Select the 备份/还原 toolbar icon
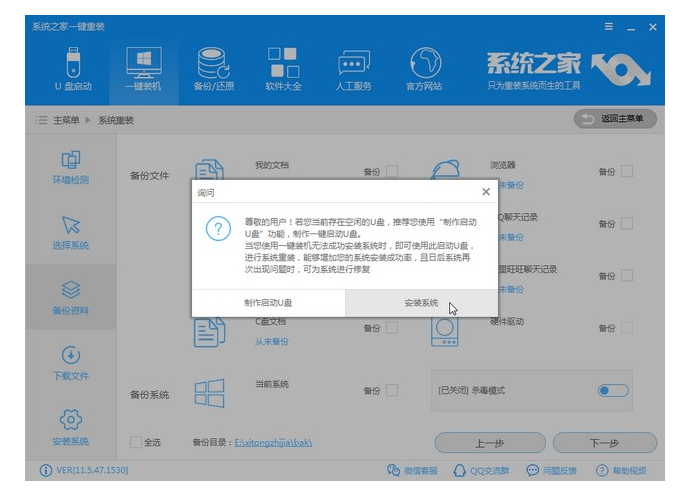Screen dimensions: 694x496 coord(211,68)
